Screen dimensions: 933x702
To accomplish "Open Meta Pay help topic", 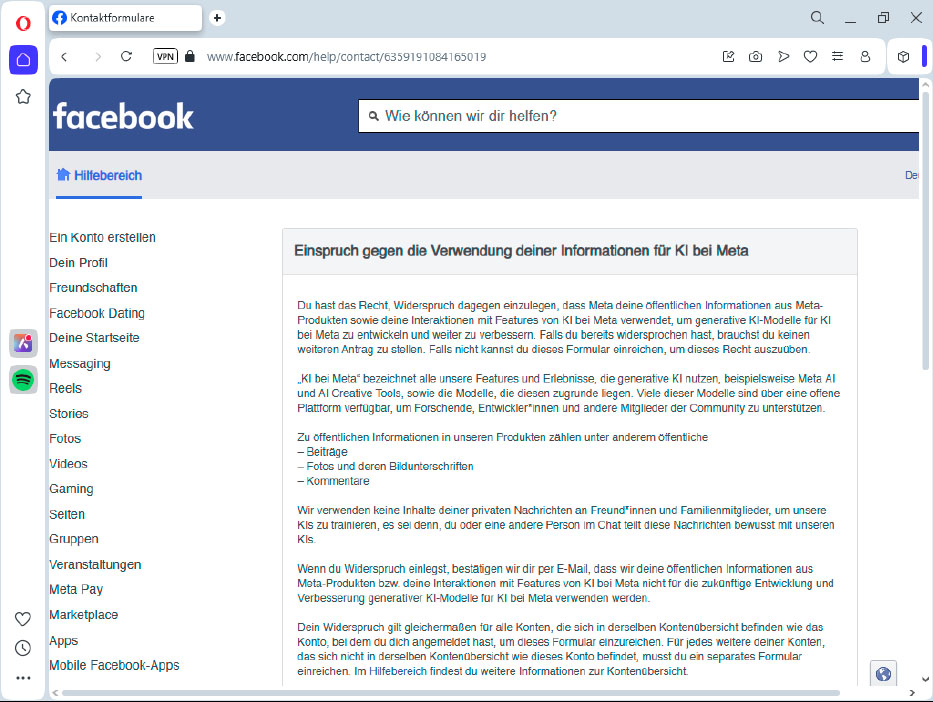I will (76, 590).
